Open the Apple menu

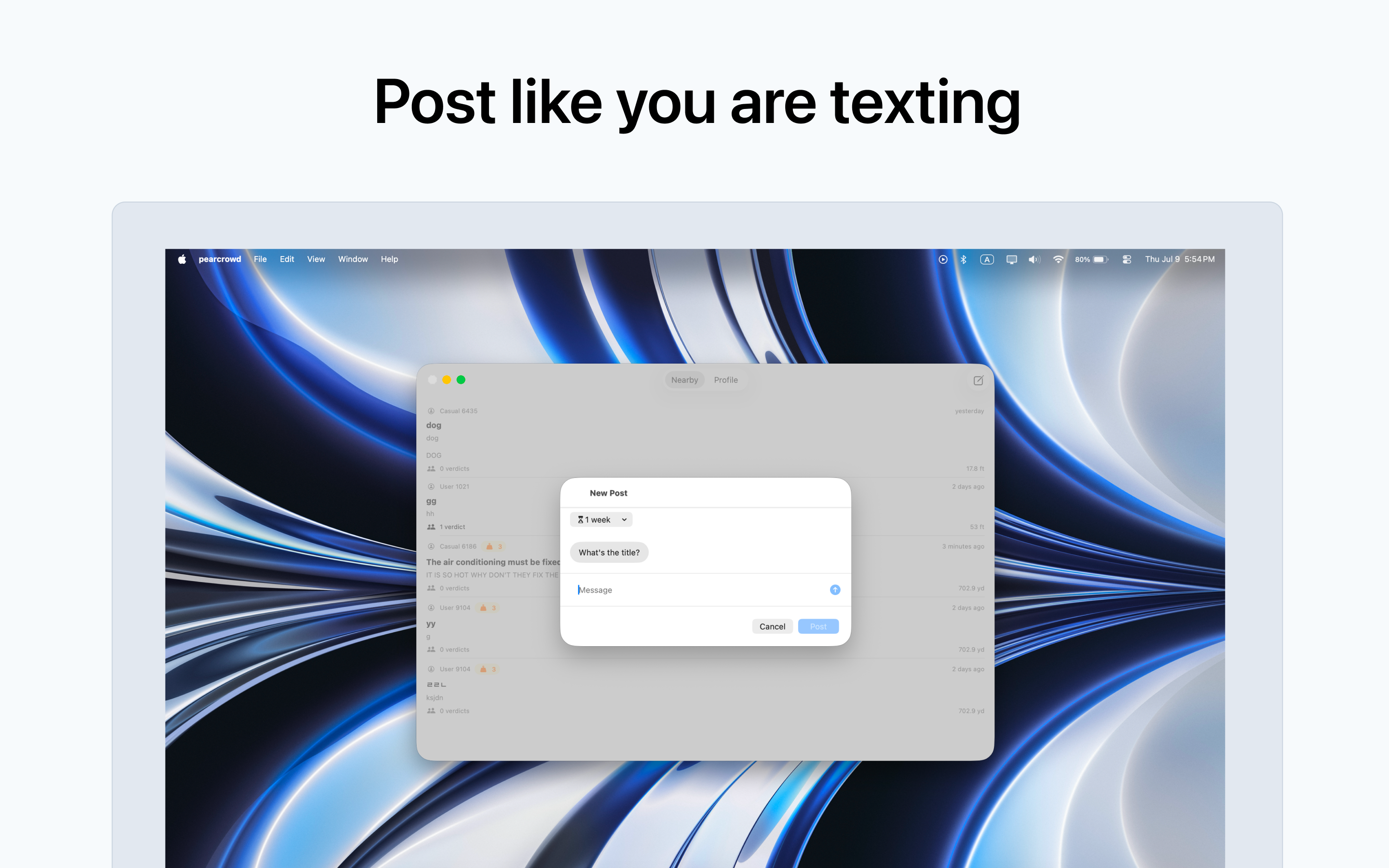[x=182, y=259]
